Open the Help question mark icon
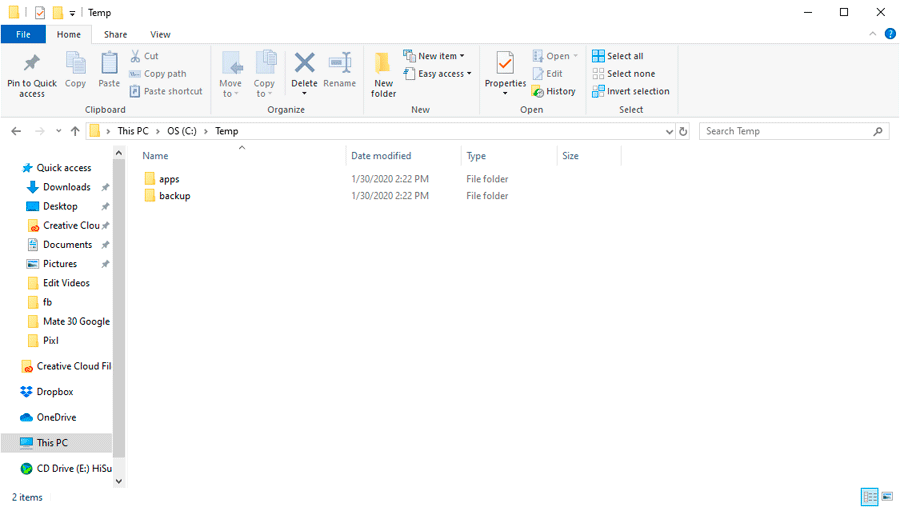 890,34
